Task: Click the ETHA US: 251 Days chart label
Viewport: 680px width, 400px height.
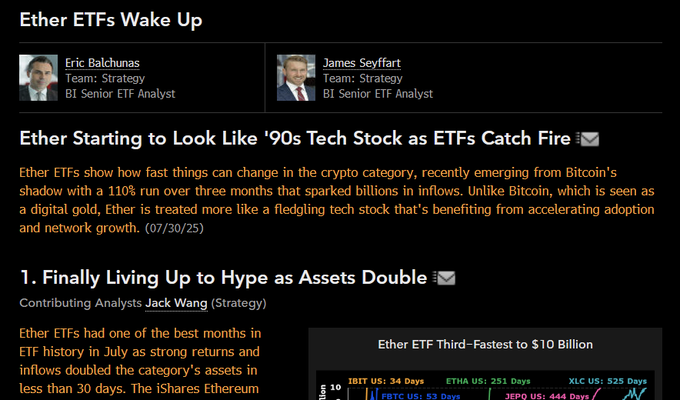Action: coord(488,381)
